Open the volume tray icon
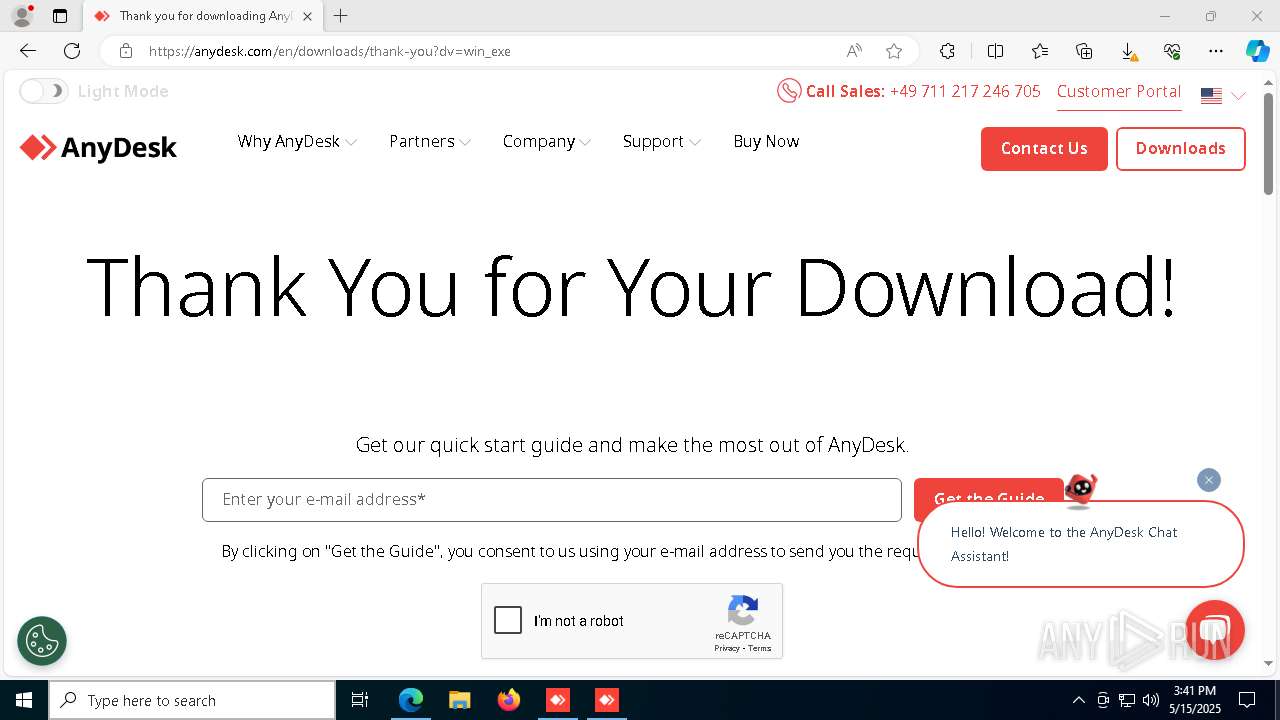 1150,700
